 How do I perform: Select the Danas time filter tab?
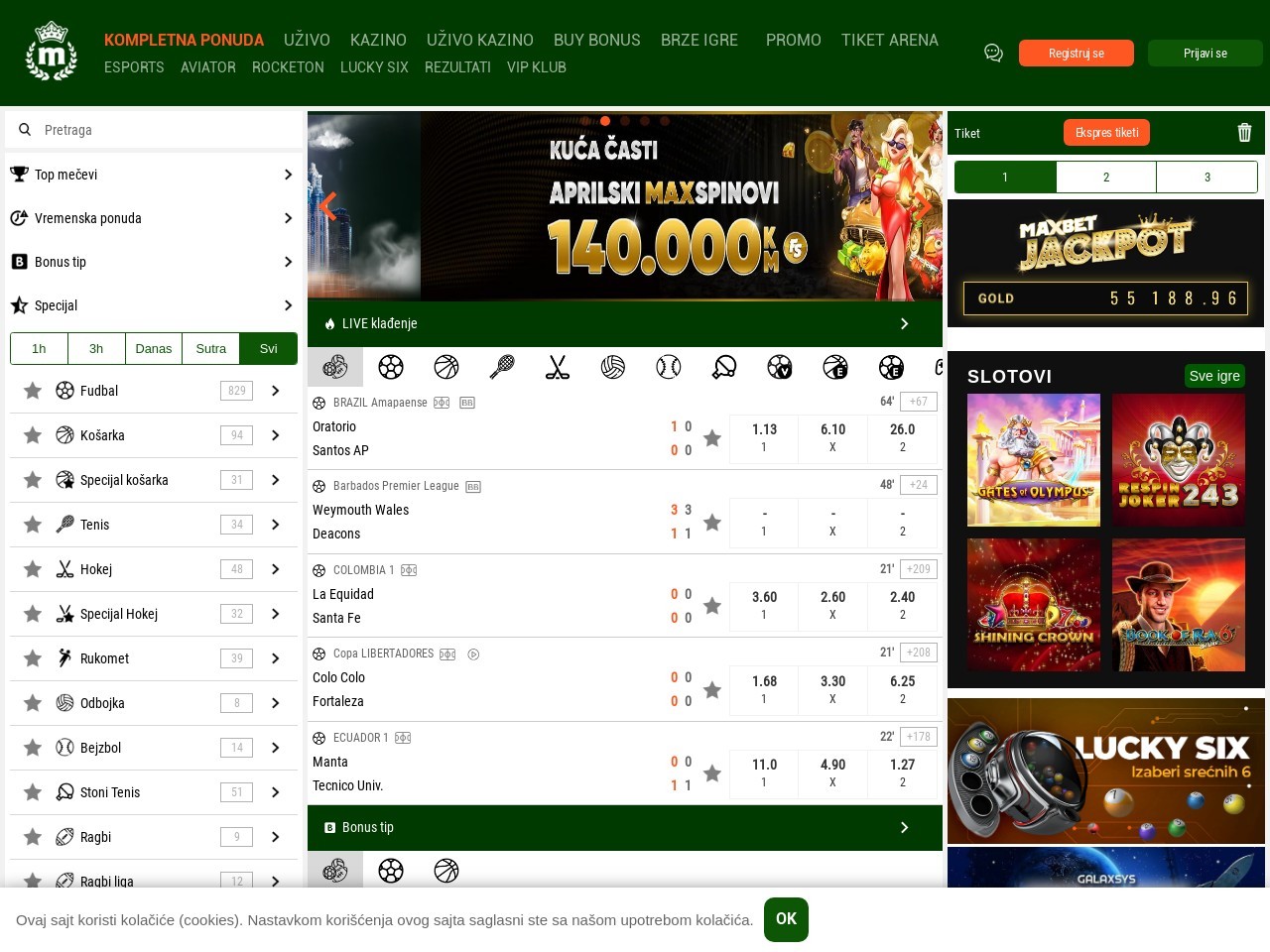154,349
